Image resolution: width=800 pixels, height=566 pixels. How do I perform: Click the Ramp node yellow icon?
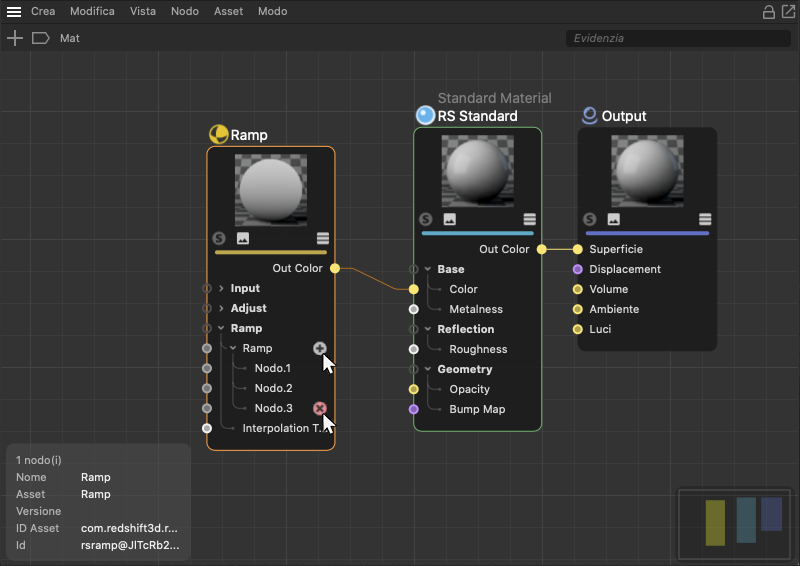[218, 134]
